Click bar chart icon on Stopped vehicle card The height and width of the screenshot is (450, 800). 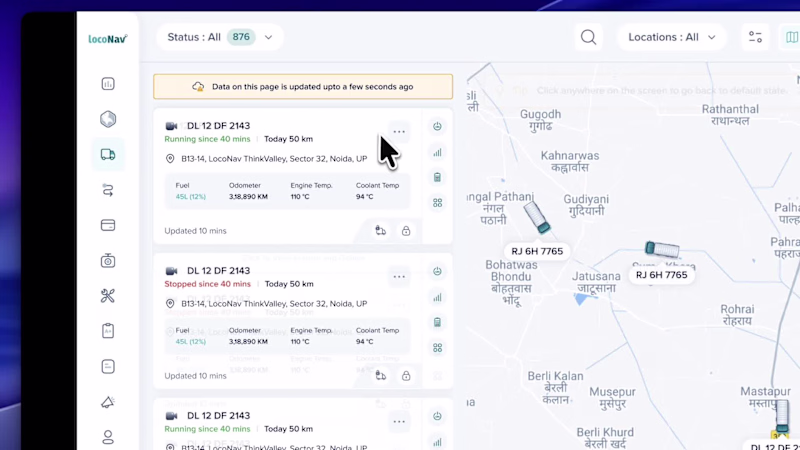point(437,297)
